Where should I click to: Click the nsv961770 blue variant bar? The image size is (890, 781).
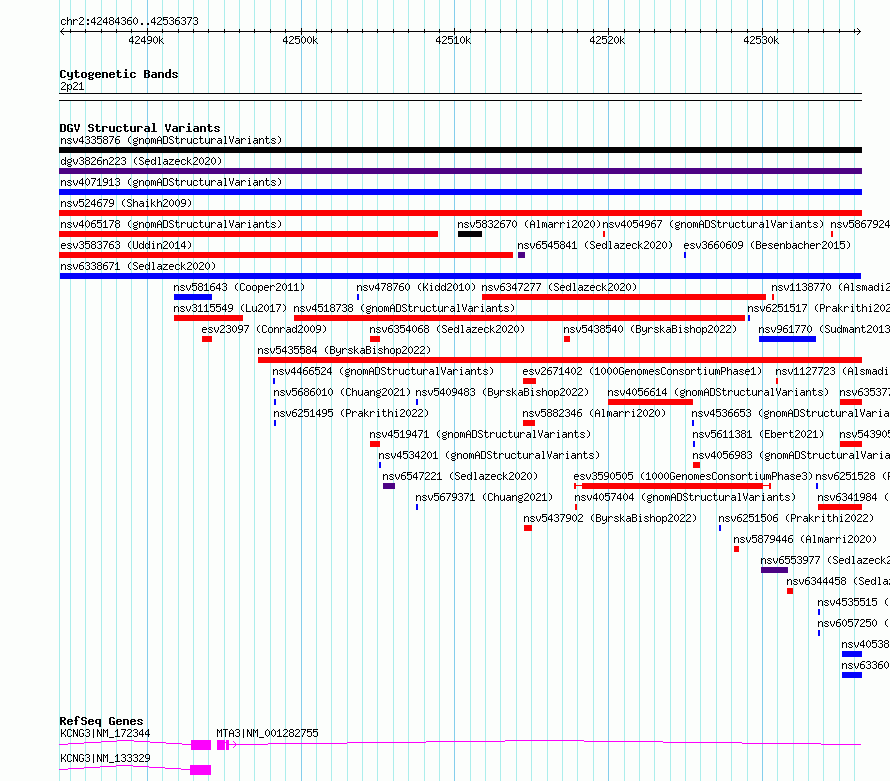787,339
